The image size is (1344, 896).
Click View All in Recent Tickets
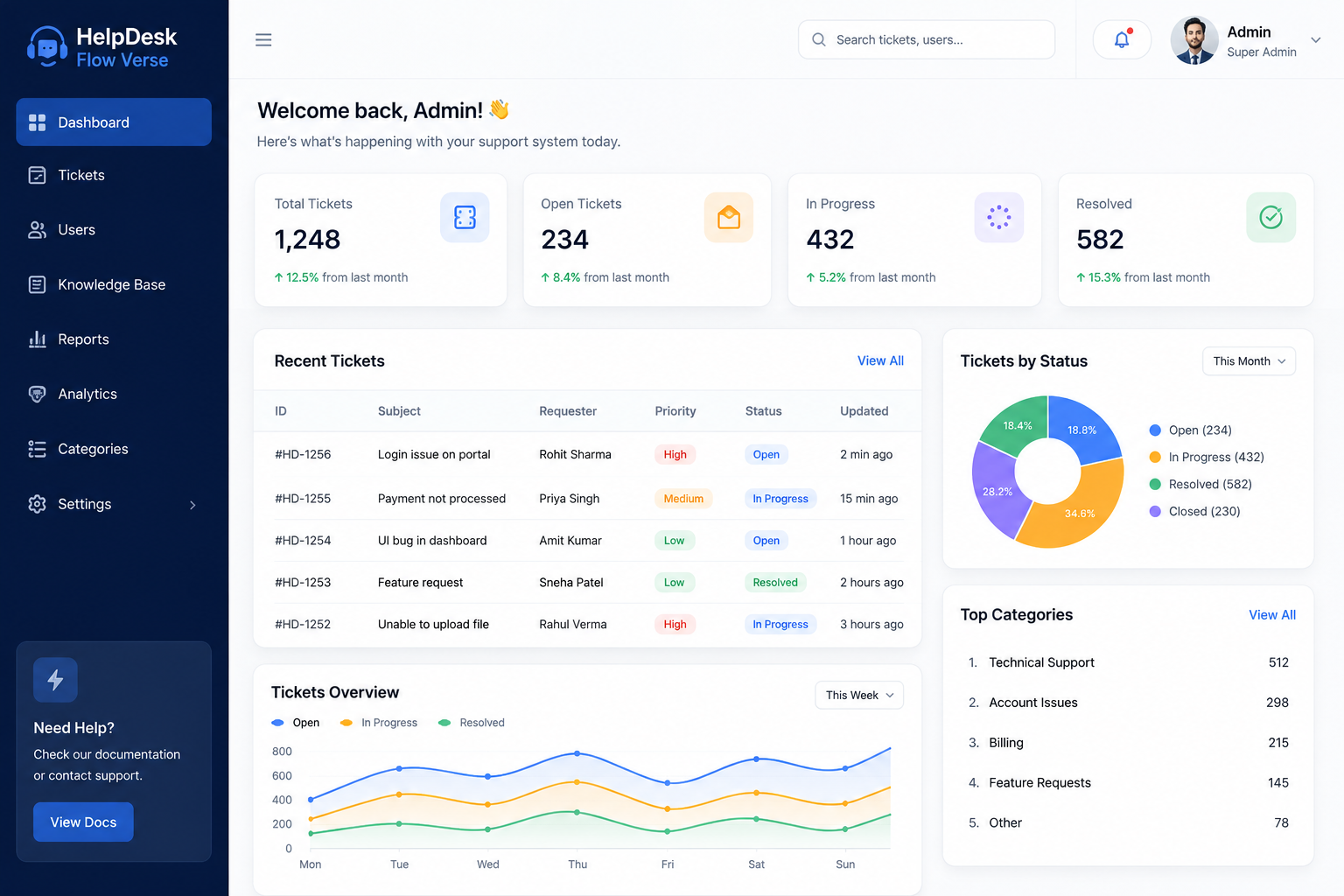click(x=880, y=360)
